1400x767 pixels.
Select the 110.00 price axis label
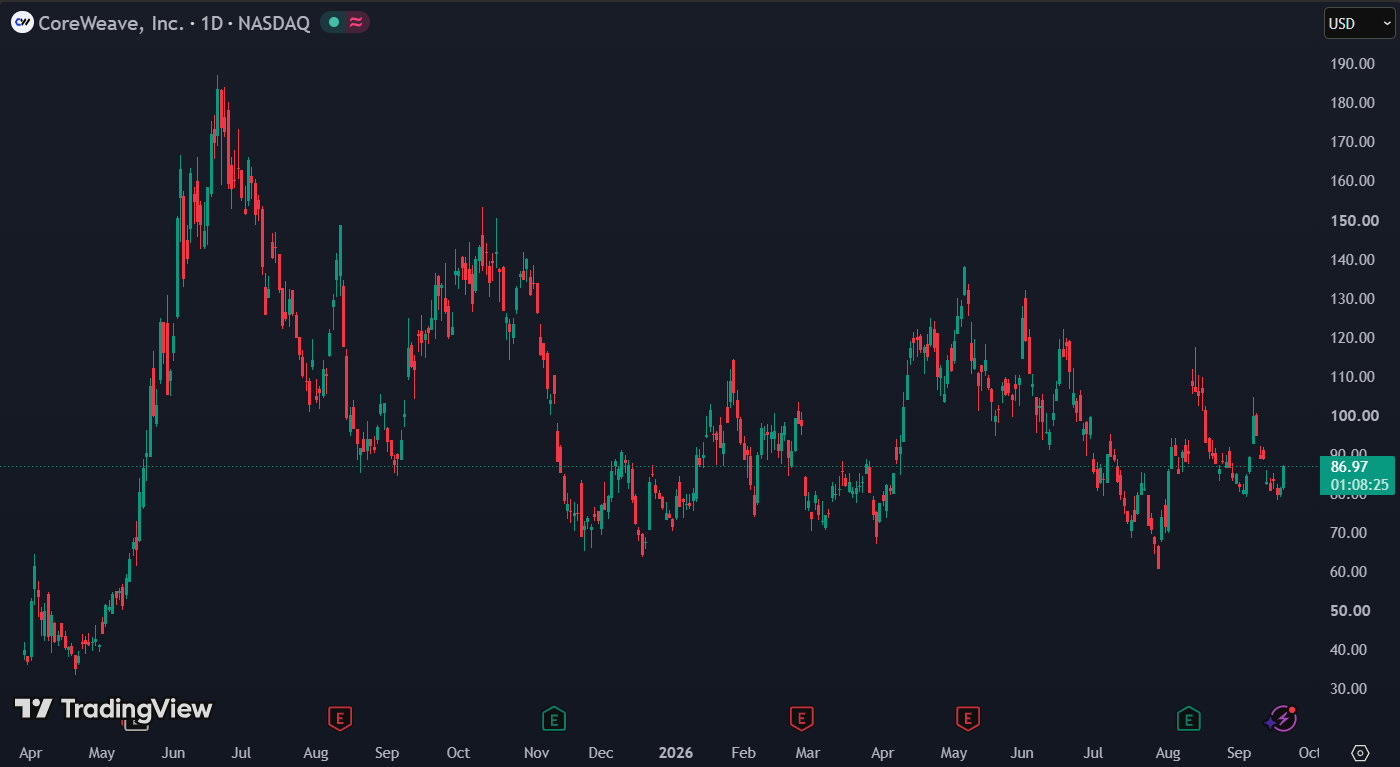click(1354, 377)
